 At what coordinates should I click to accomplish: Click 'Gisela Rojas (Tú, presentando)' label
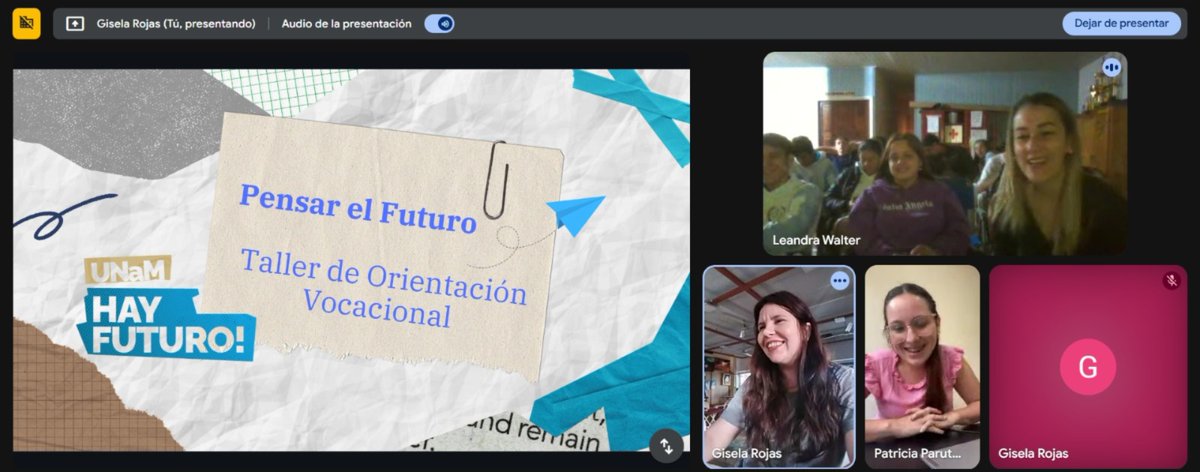176,24
